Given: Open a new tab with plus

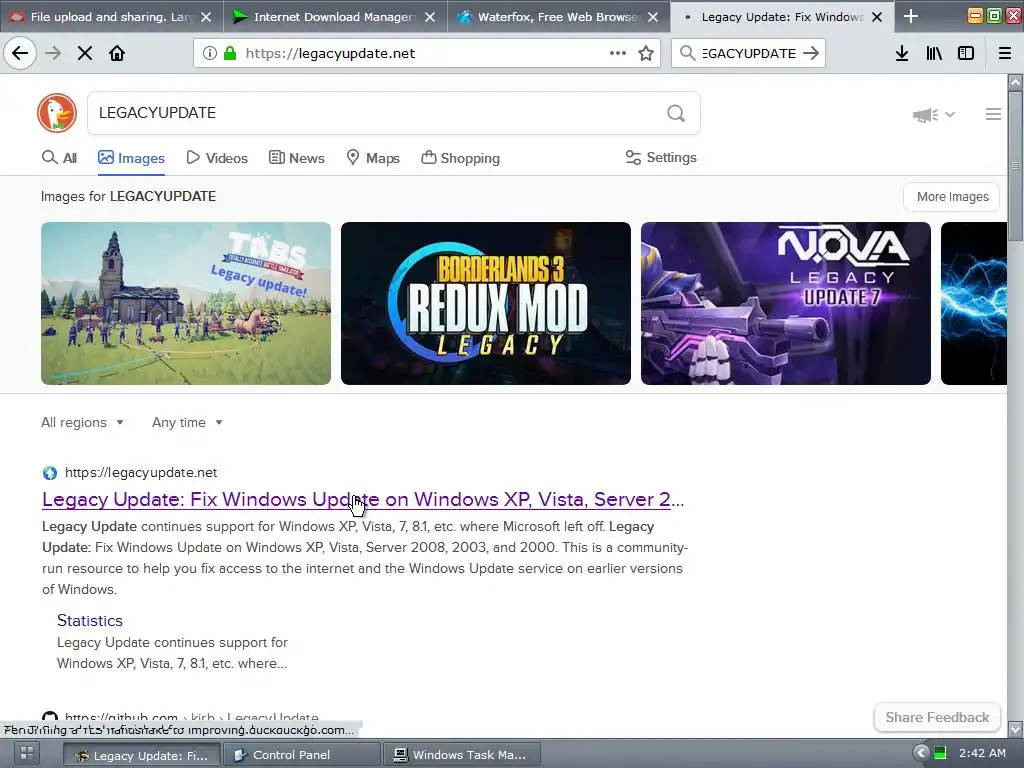Looking at the screenshot, I should (x=911, y=16).
